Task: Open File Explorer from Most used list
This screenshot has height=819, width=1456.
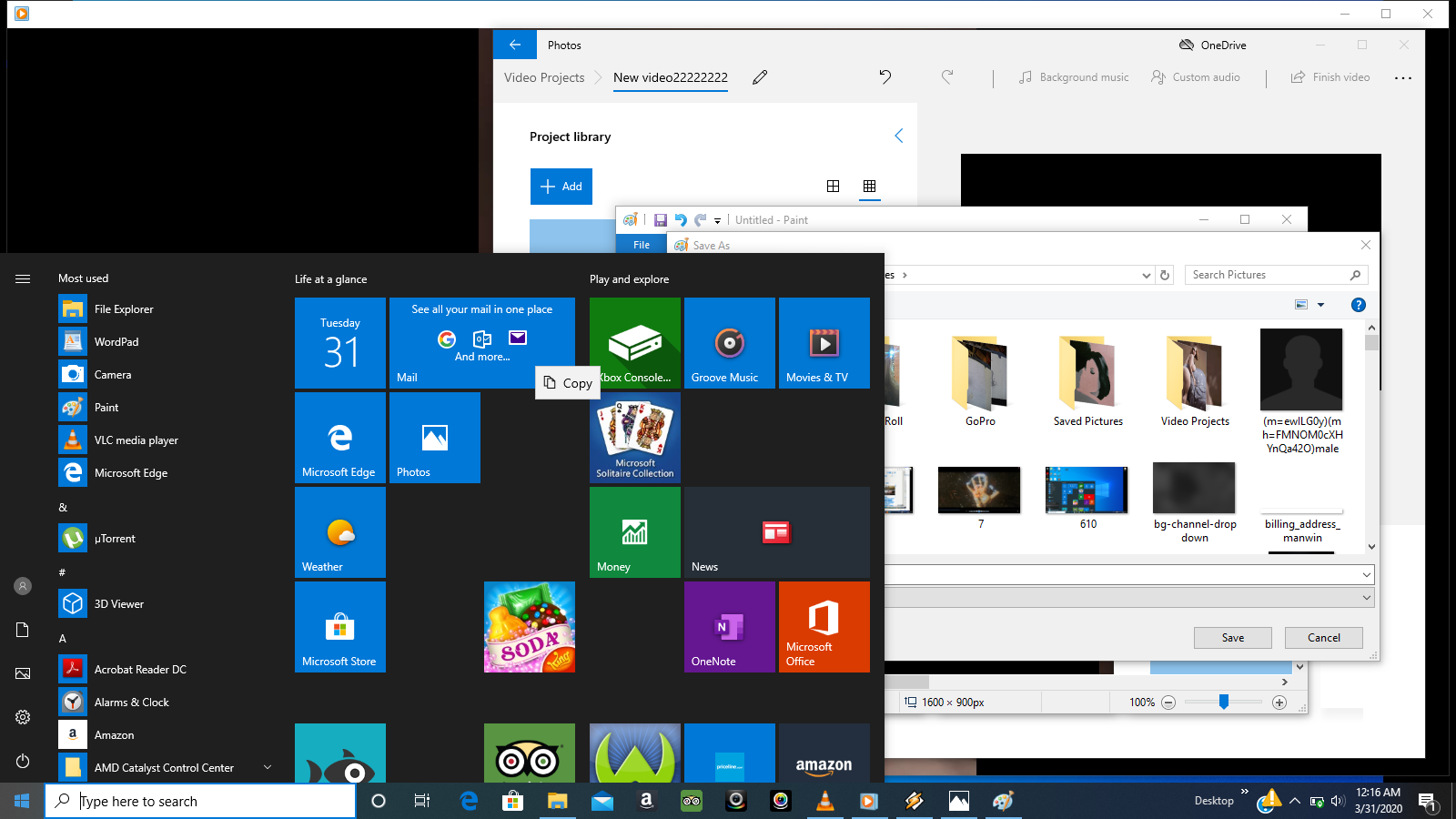Action: [x=164, y=309]
